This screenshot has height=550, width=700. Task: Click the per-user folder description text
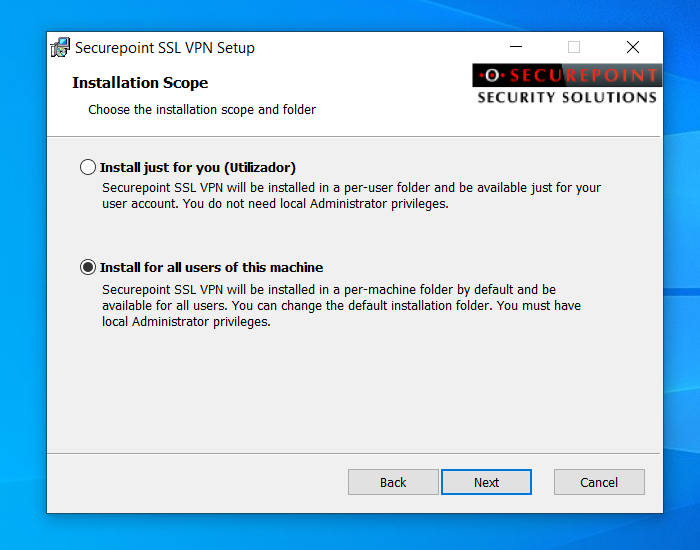coord(351,196)
